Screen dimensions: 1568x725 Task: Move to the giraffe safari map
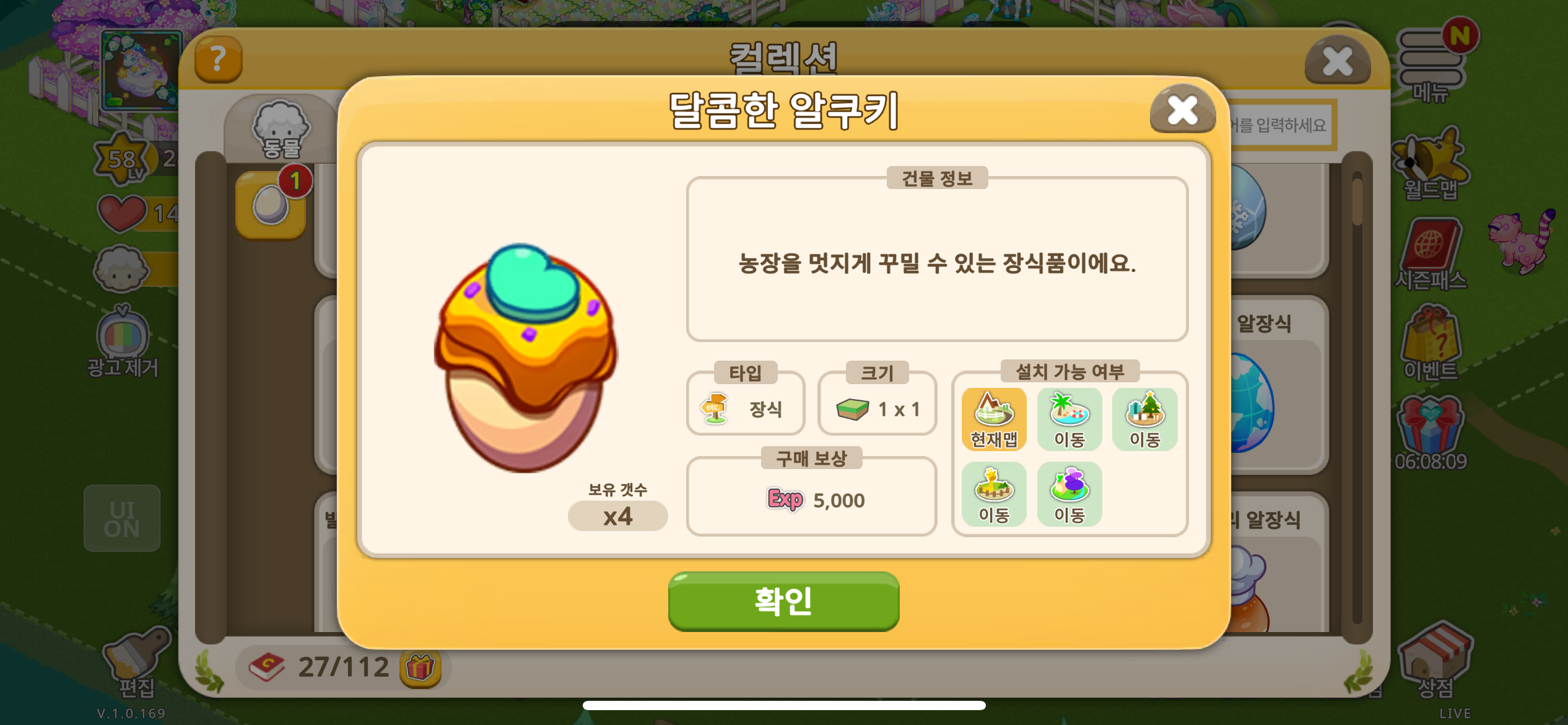pos(994,494)
